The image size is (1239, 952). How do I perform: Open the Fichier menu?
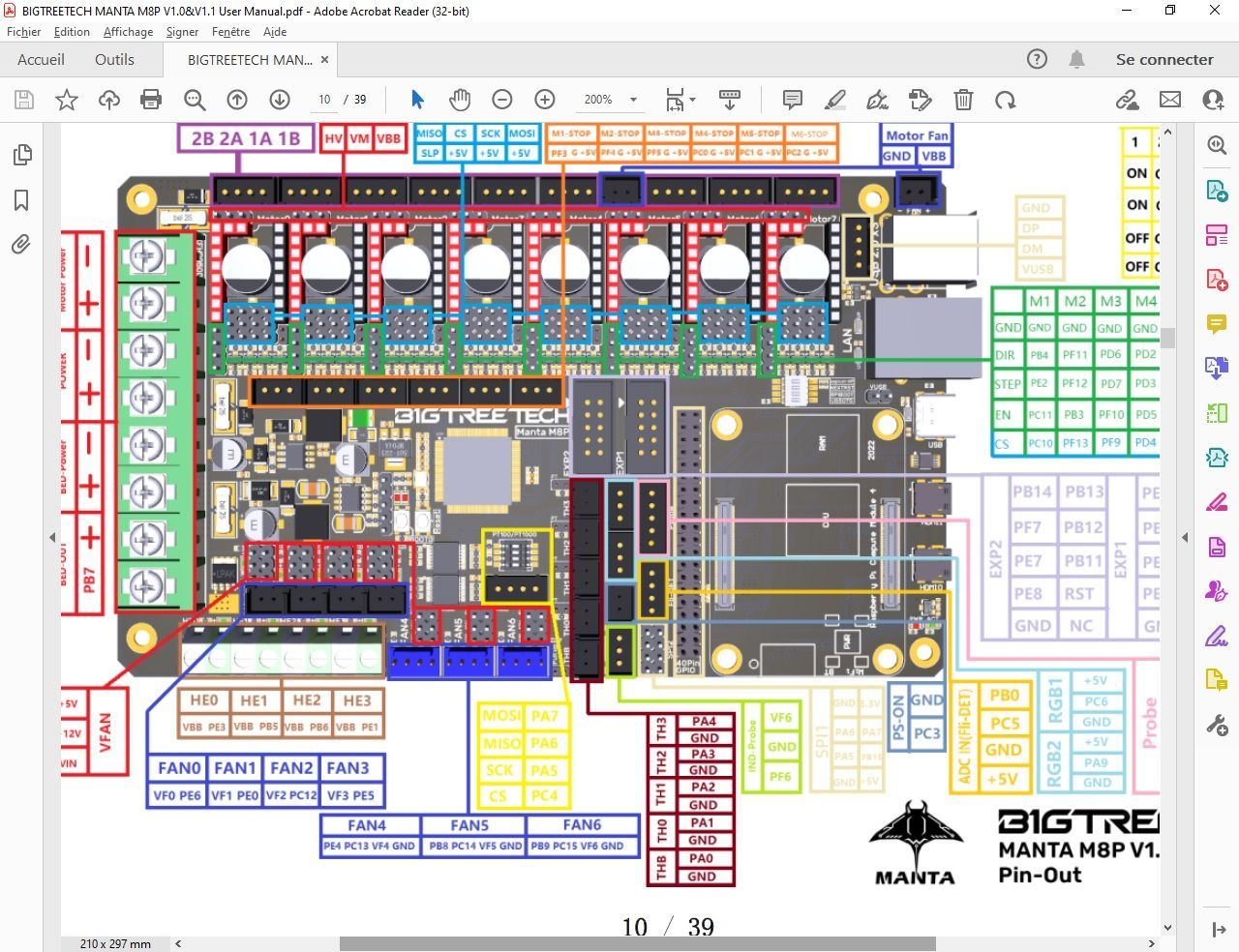click(24, 32)
